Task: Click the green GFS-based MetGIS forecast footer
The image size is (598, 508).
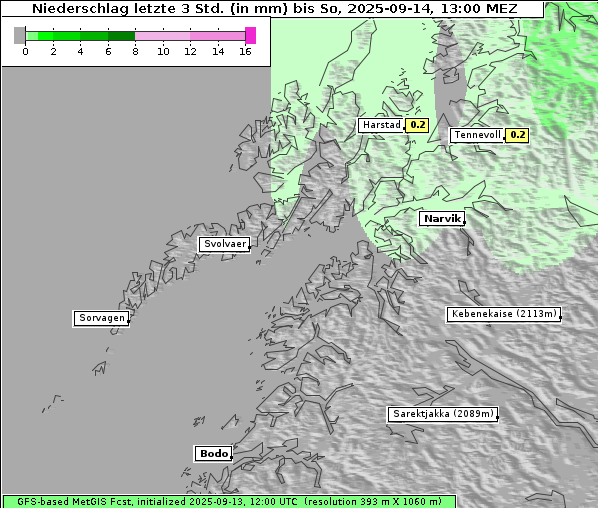Action: [229, 501]
